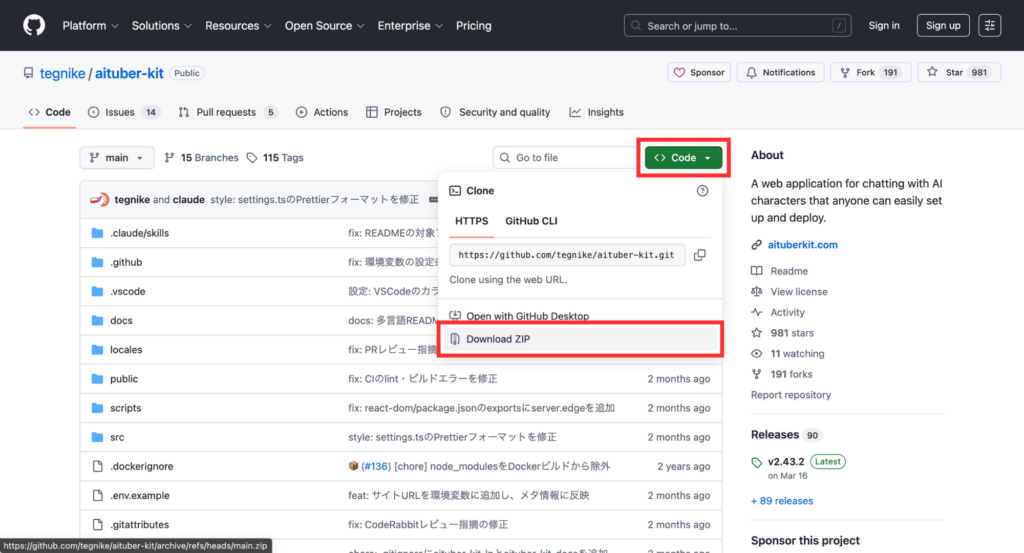The width and height of the screenshot is (1024, 553).
Task: Open the .gitattributes file
Action: (x=139, y=524)
